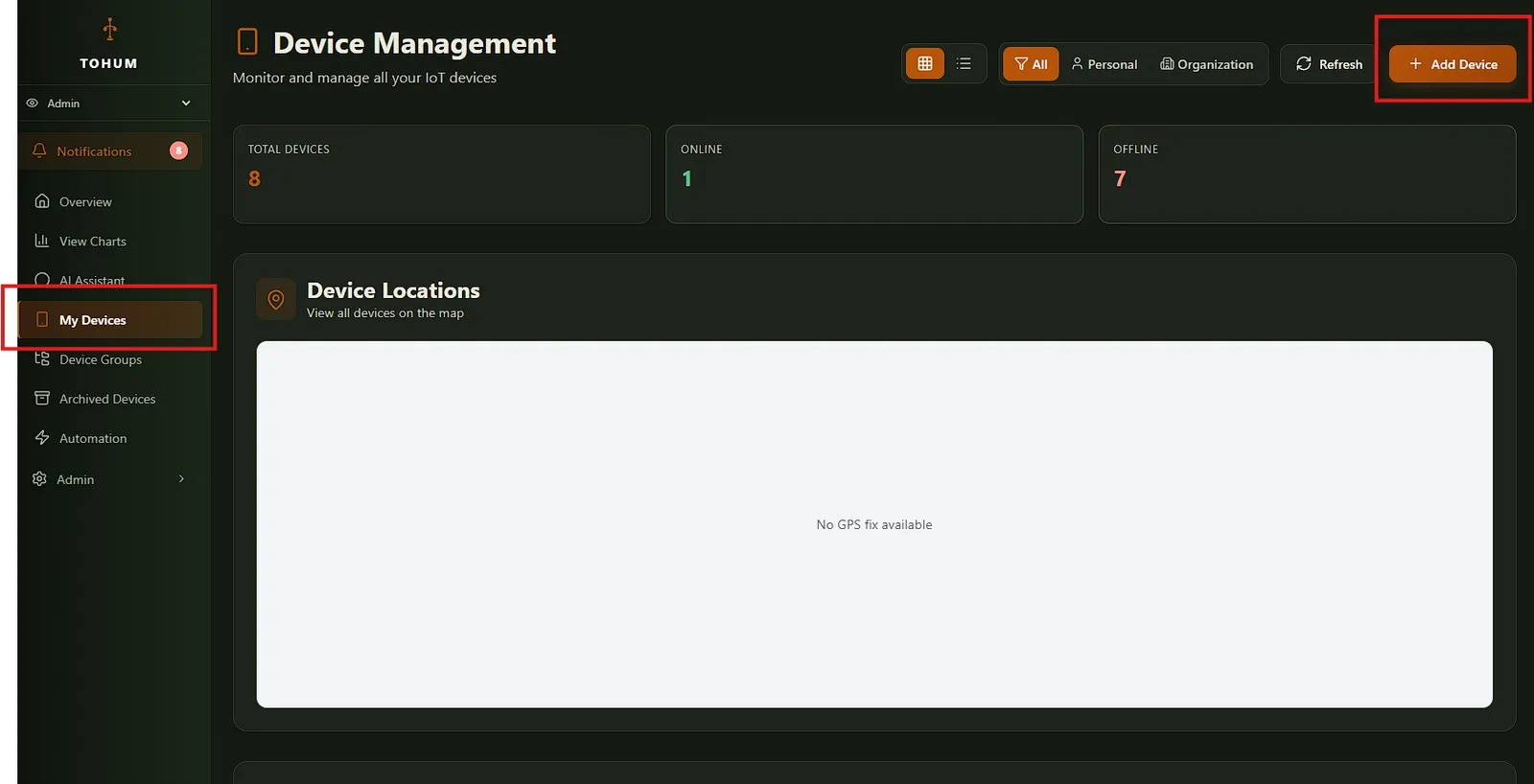Switch to list view layout

964,63
